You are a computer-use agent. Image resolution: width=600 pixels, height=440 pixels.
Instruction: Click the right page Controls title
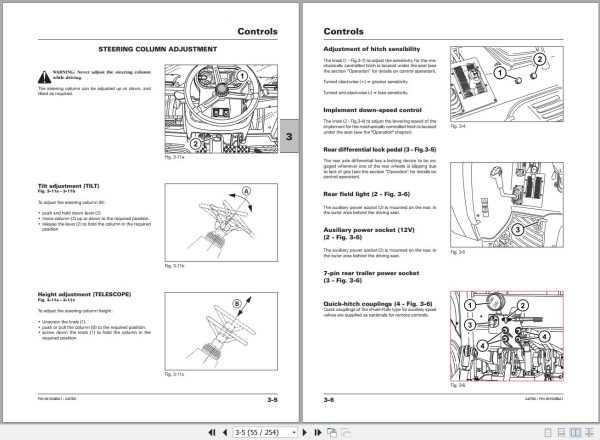pos(344,31)
